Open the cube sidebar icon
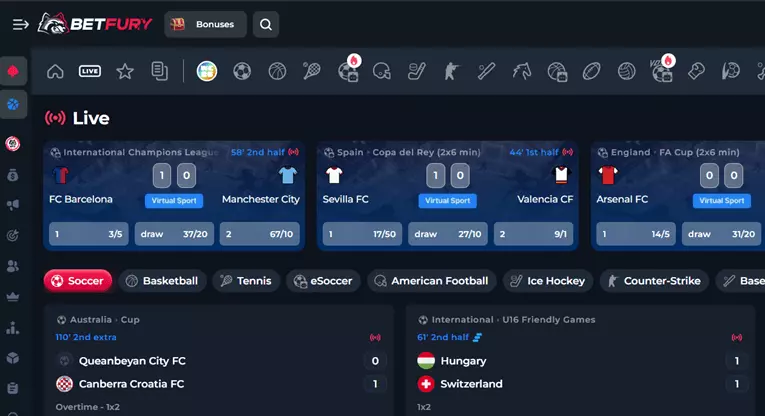This screenshot has width=765, height=416. pyautogui.click(x=13, y=358)
